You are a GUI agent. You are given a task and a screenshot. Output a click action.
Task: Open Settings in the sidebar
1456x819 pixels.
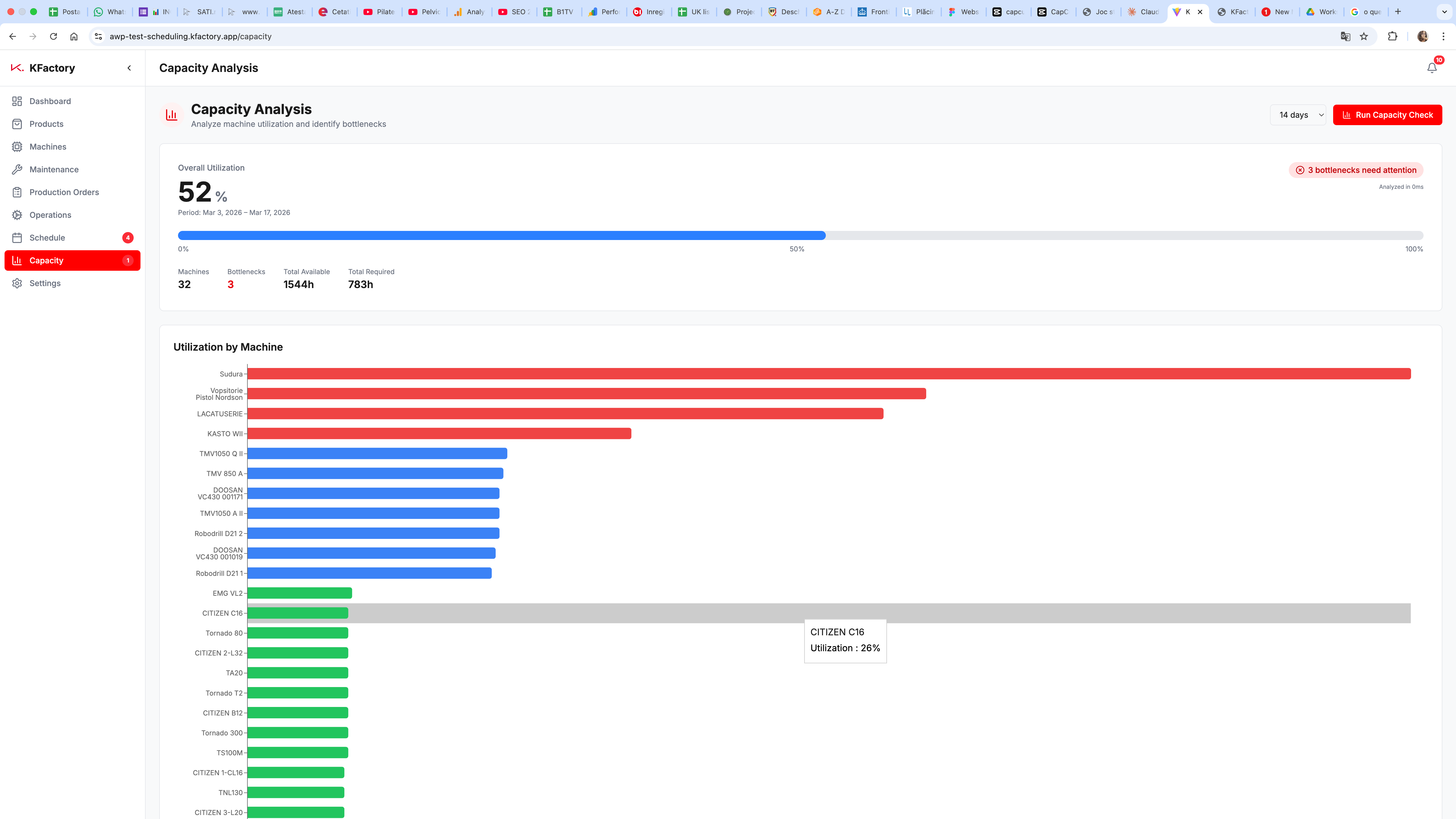(x=72, y=283)
